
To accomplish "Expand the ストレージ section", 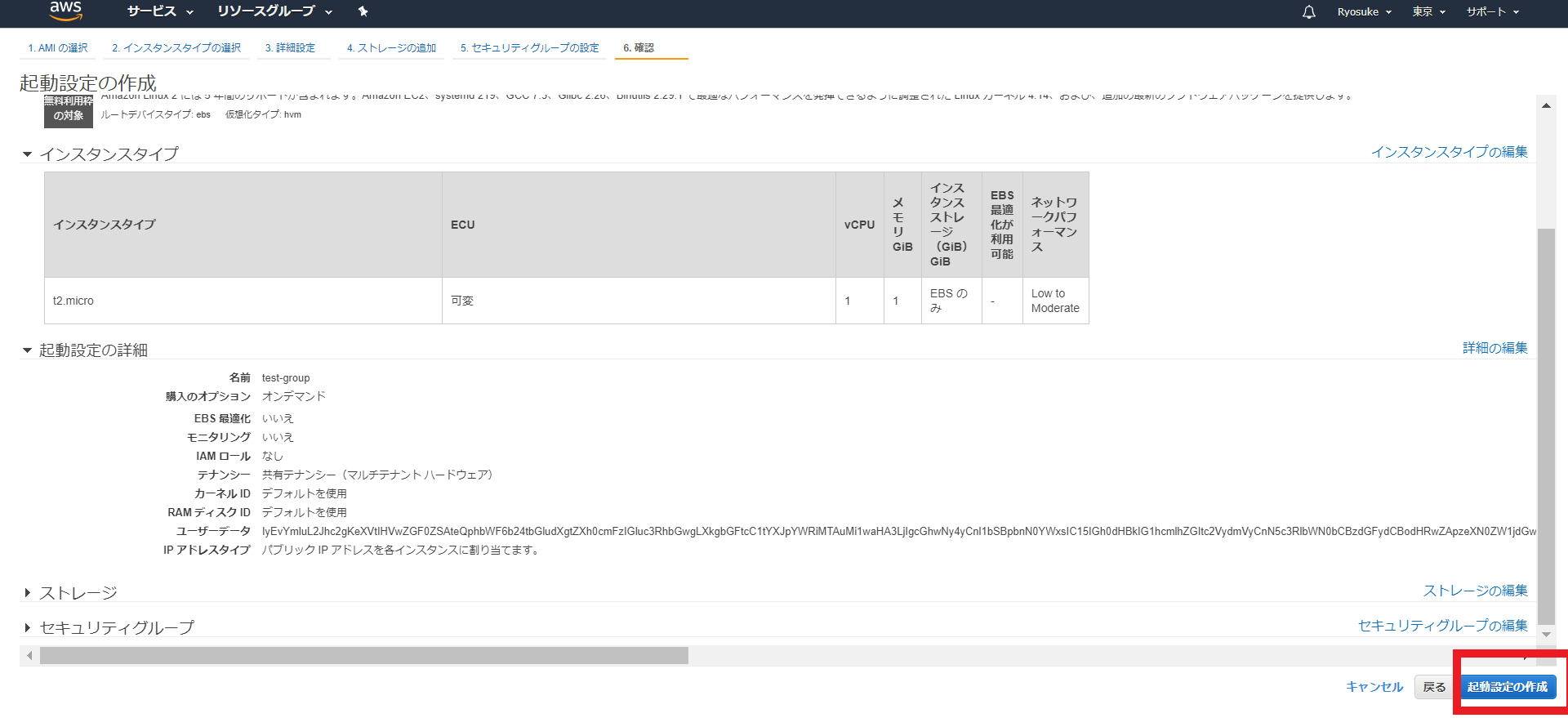I will point(27,593).
